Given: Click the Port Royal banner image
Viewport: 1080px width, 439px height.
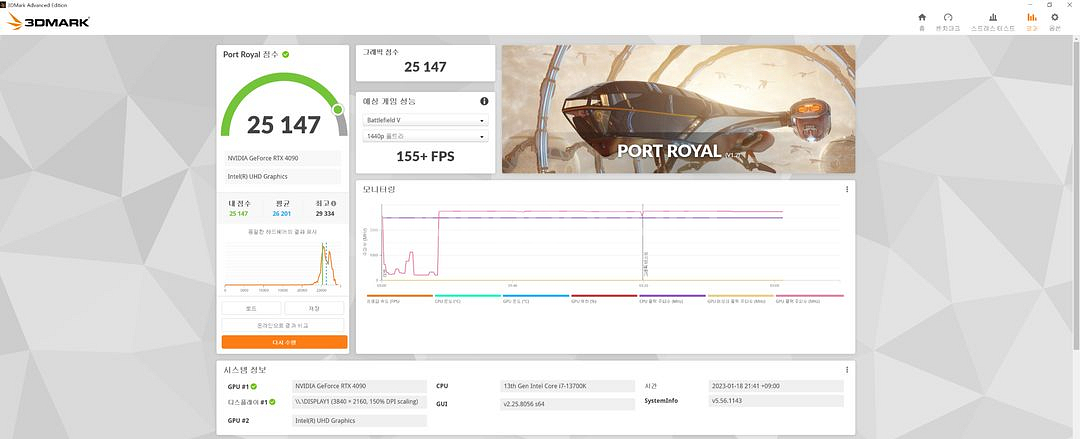Looking at the screenshot, I should (678, 108).
